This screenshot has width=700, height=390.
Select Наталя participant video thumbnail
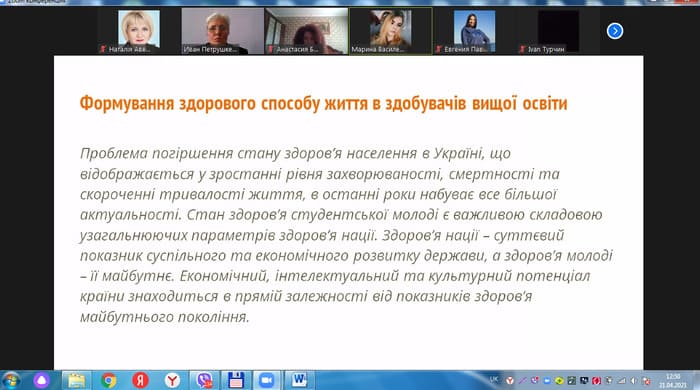coord(139,31)
